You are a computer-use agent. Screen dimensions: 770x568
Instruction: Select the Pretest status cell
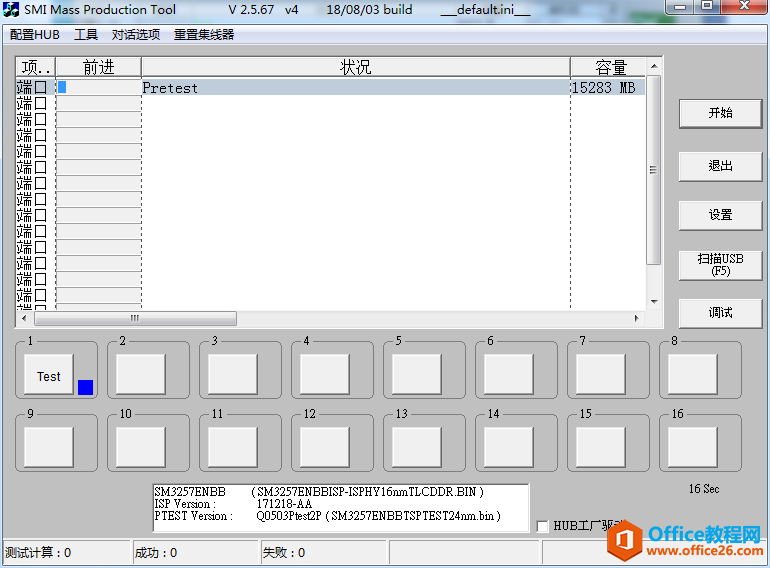pyautogui.click(x=356, y=88)
